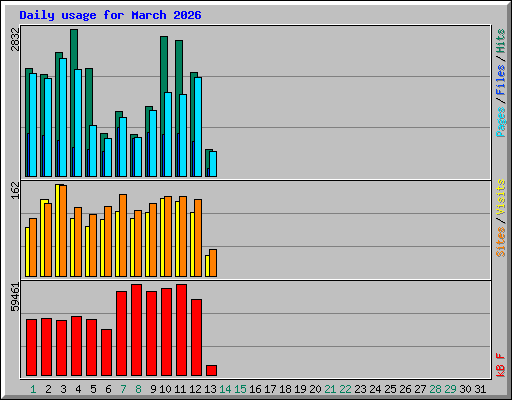Click day label 18 on the x-axis
This screenshot has width=512, height=400.
(285, 389)
